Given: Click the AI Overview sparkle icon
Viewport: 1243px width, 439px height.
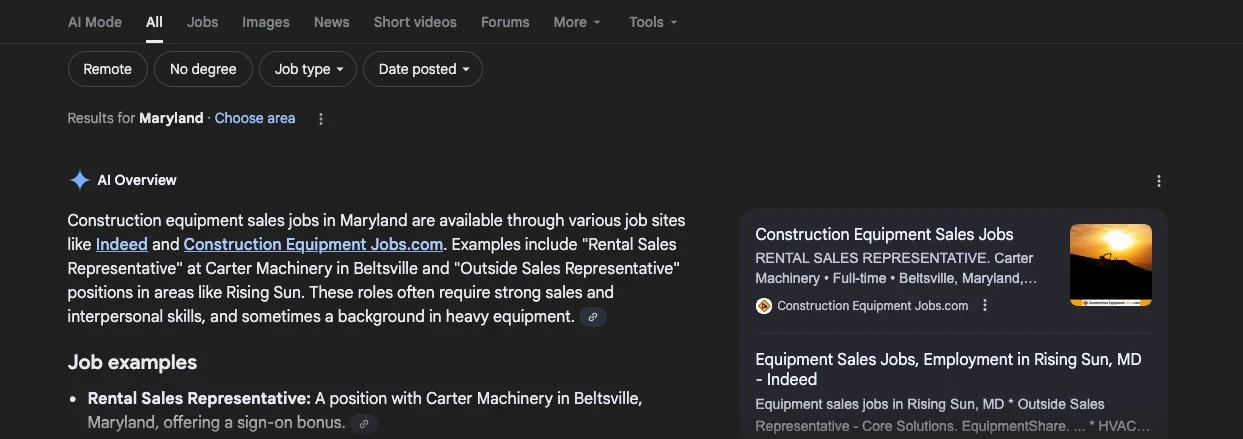Looking at the screenshot, I should point(79,180).
